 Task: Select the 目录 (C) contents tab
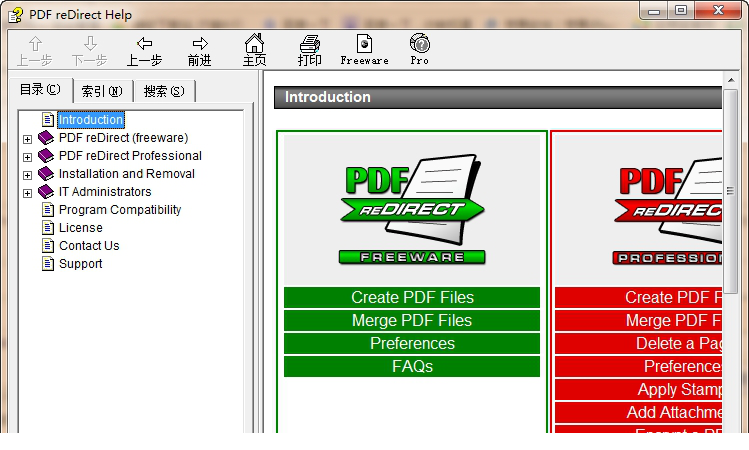[x=41, y=90]
